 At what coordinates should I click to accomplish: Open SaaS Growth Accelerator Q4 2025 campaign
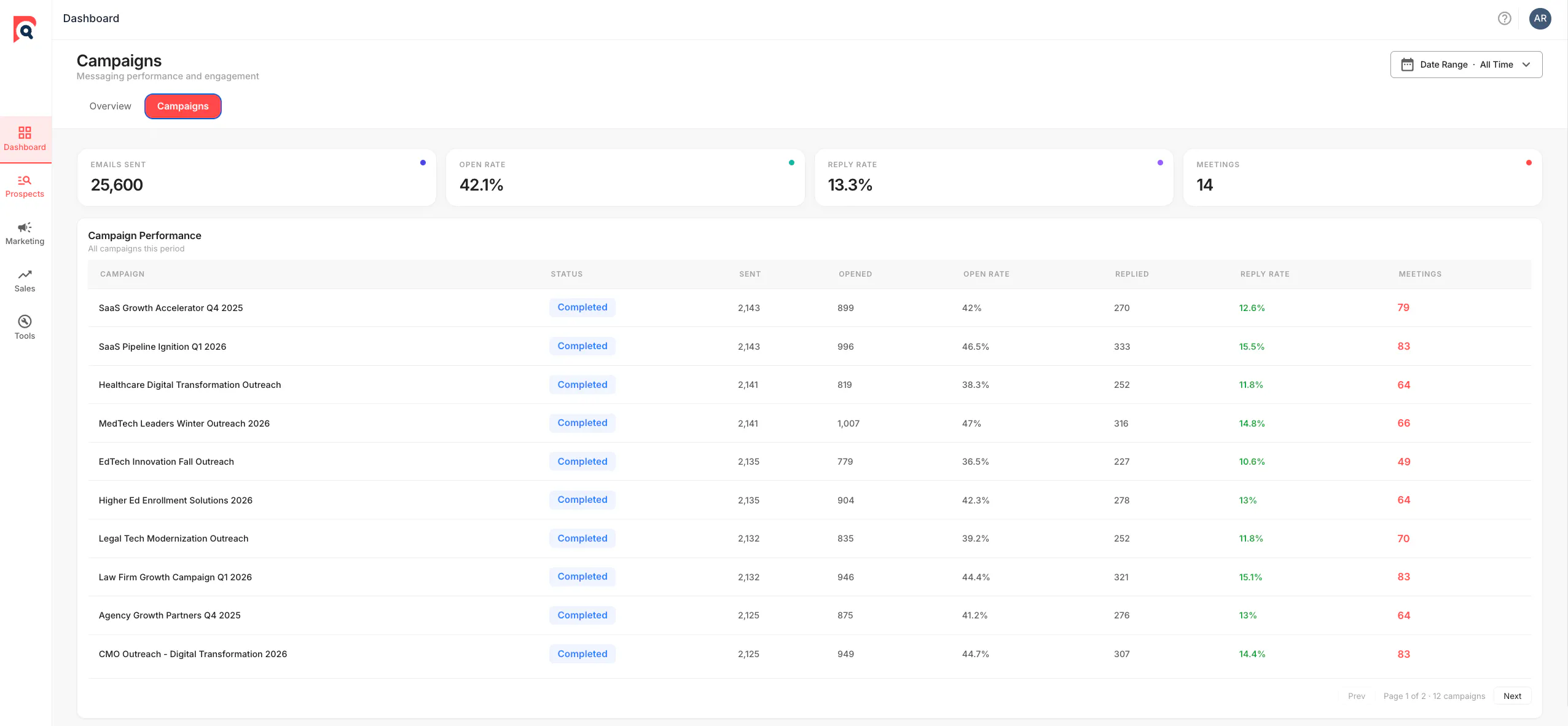171,308
